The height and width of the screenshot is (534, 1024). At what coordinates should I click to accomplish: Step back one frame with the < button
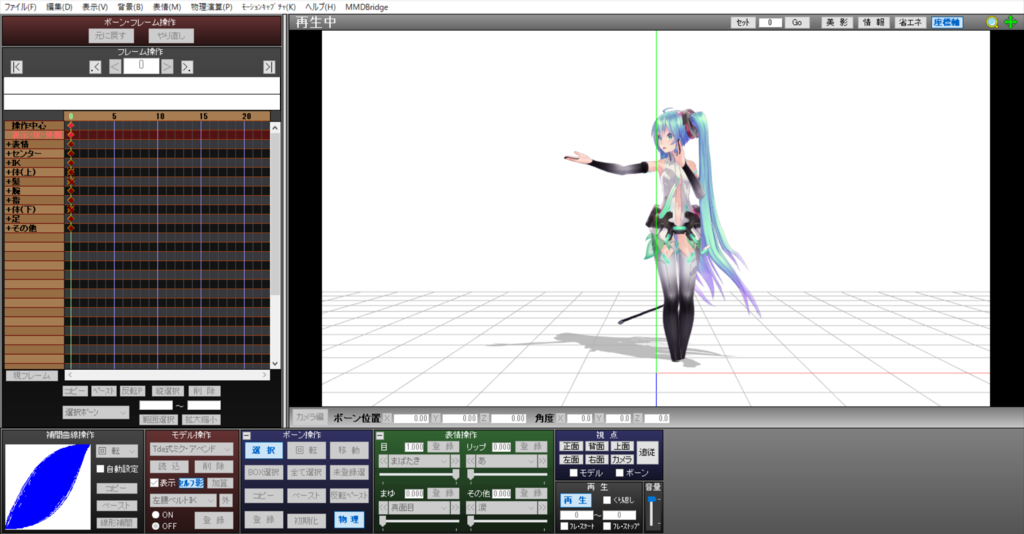click(x=115, y=67)
